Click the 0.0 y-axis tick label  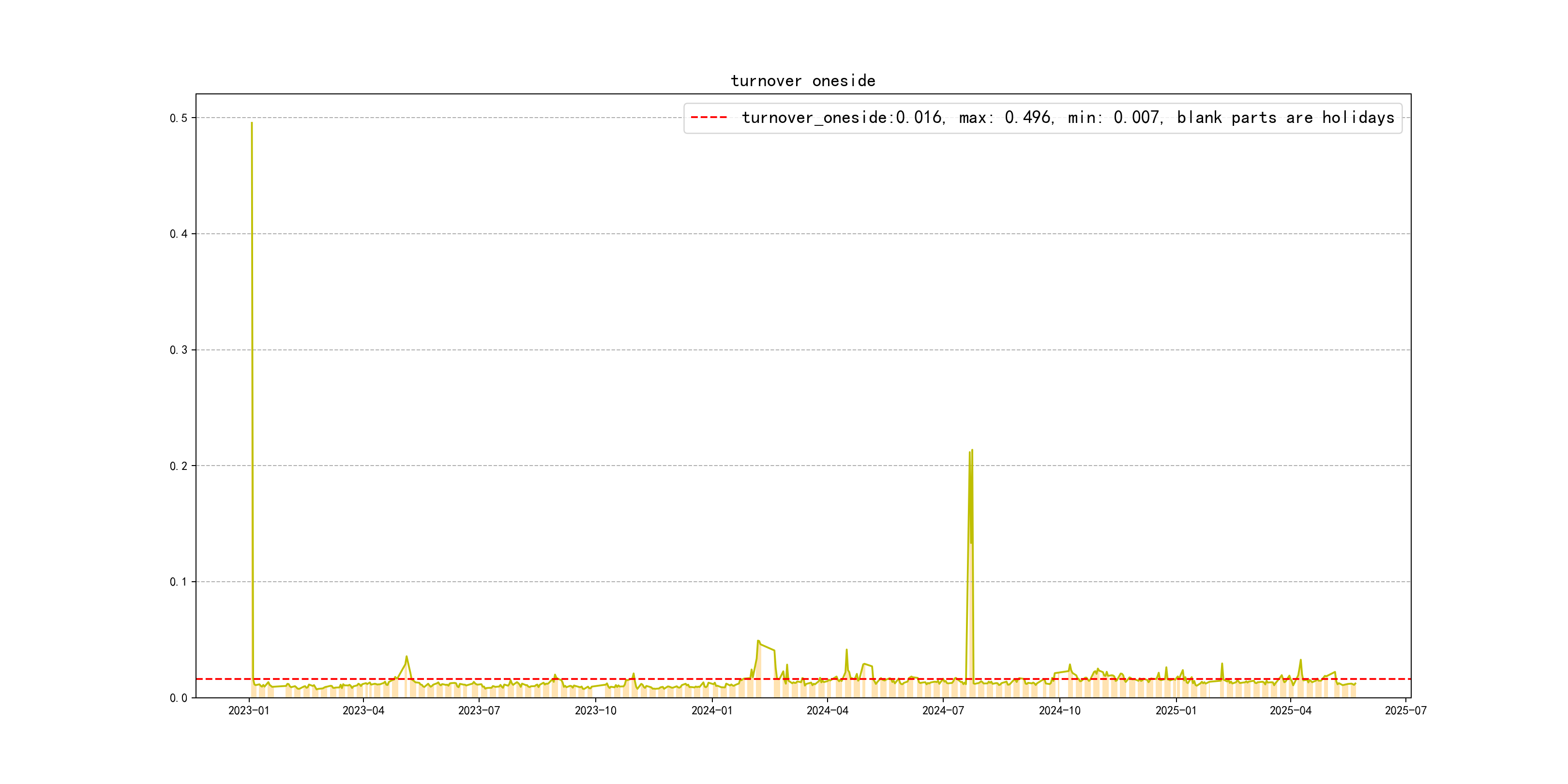179,698
